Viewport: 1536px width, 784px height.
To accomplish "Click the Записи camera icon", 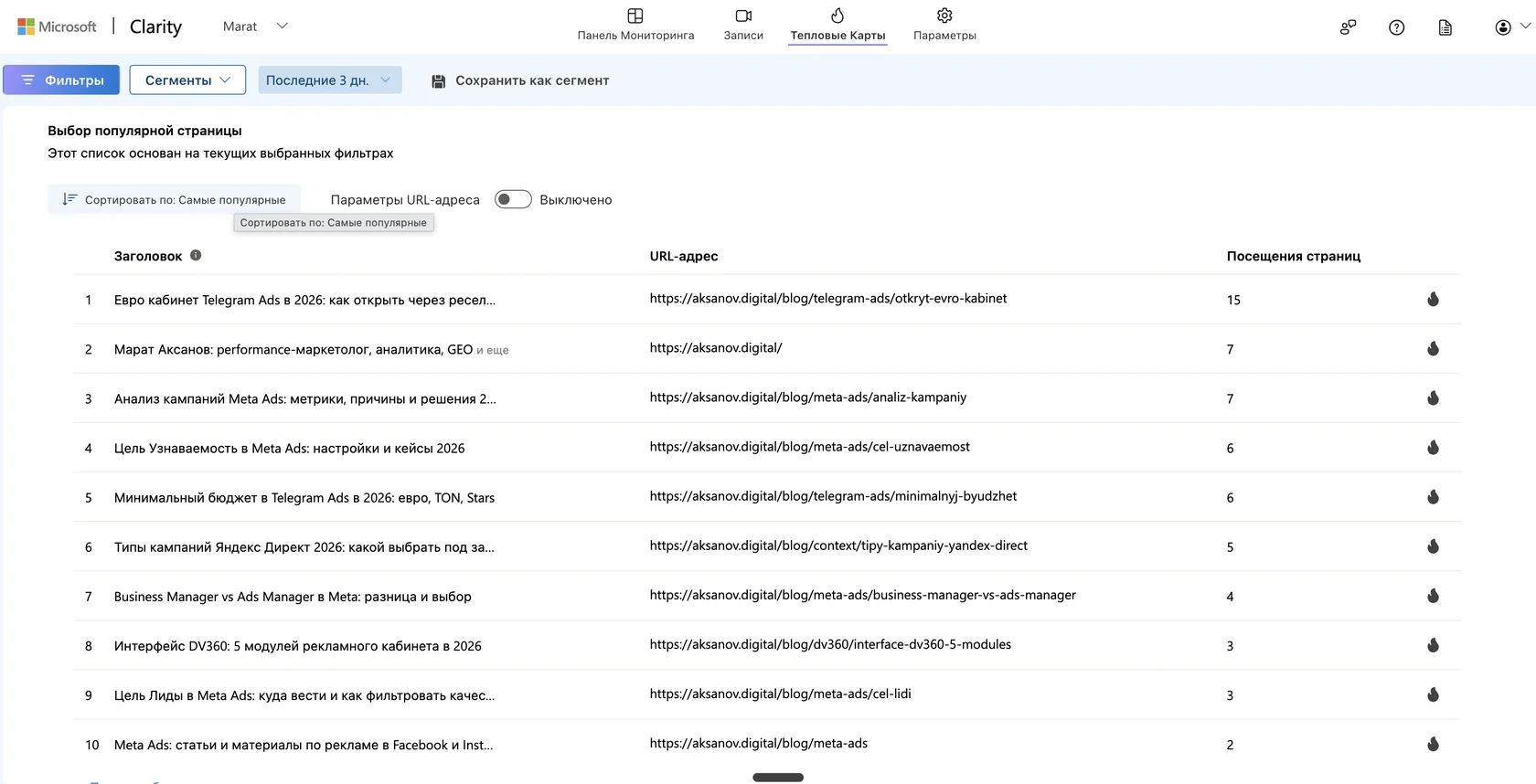I will pyautogui.click(x=743, y=16).
